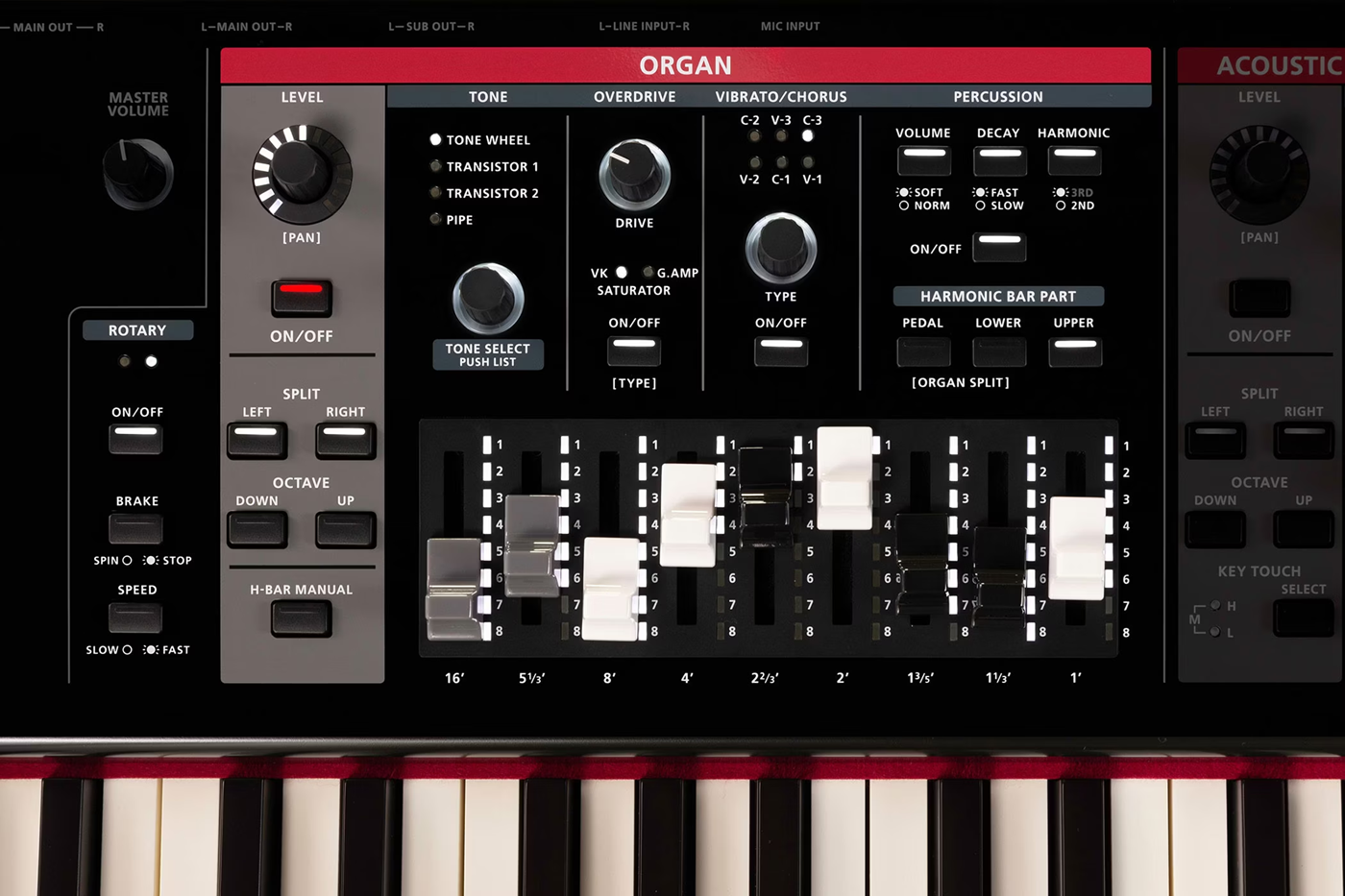Screen dimensions: 1345x896
Task: Turn the Master Volume knob
Action: pyautogui.click(x=137, y=171)
